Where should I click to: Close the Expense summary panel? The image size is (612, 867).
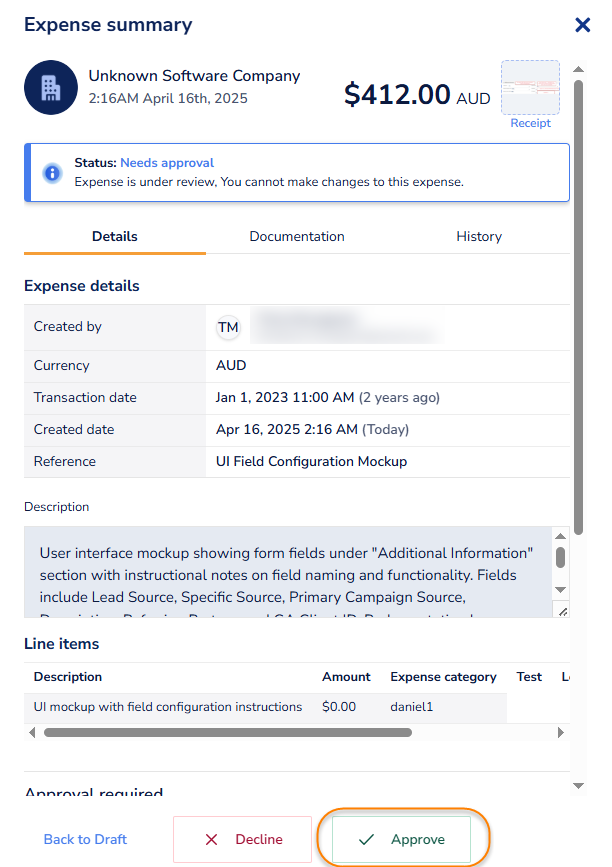pos(582,25)
